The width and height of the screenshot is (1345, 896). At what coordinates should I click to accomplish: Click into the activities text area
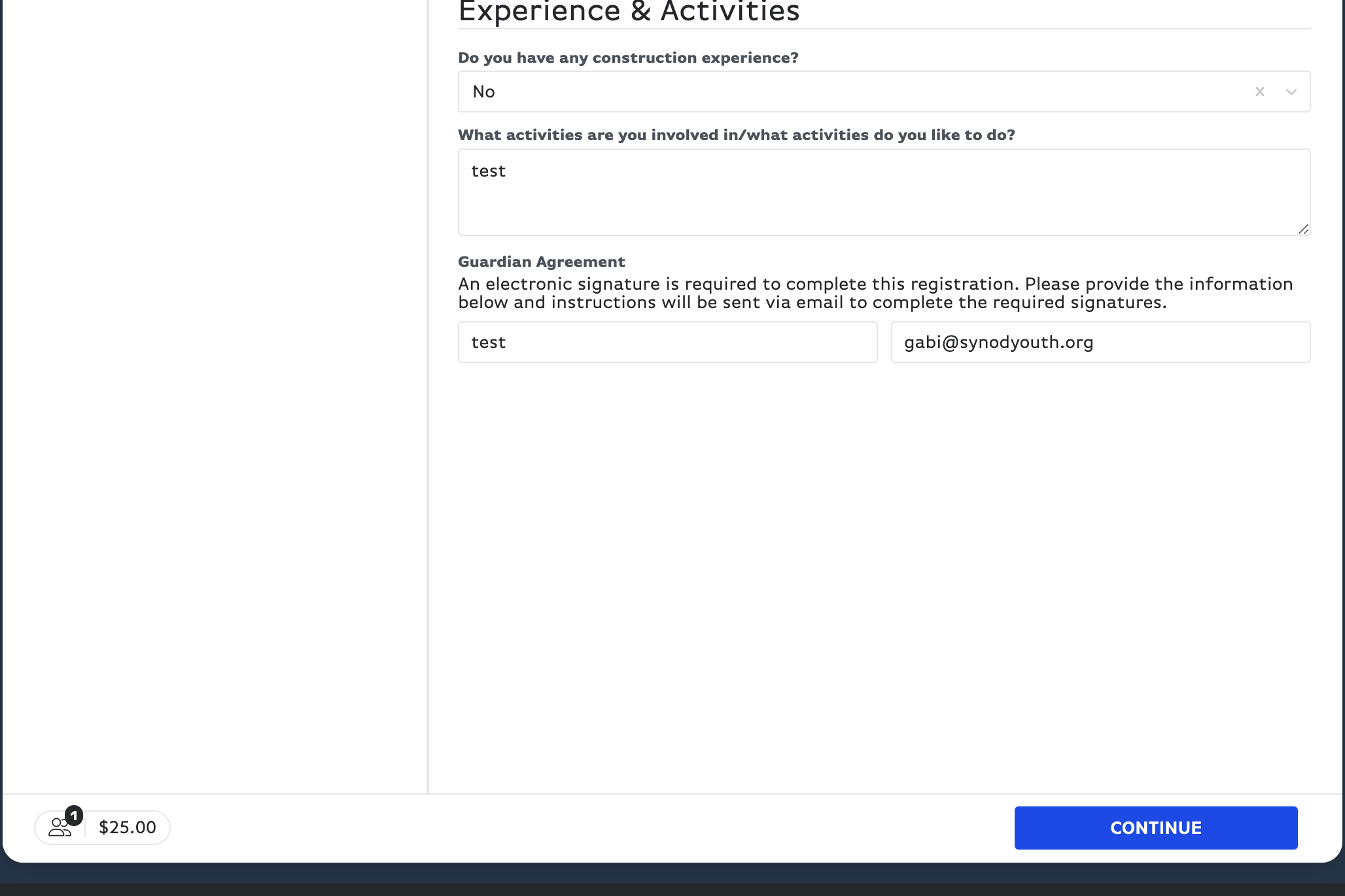pyautogui.click(x=884, y=192)
